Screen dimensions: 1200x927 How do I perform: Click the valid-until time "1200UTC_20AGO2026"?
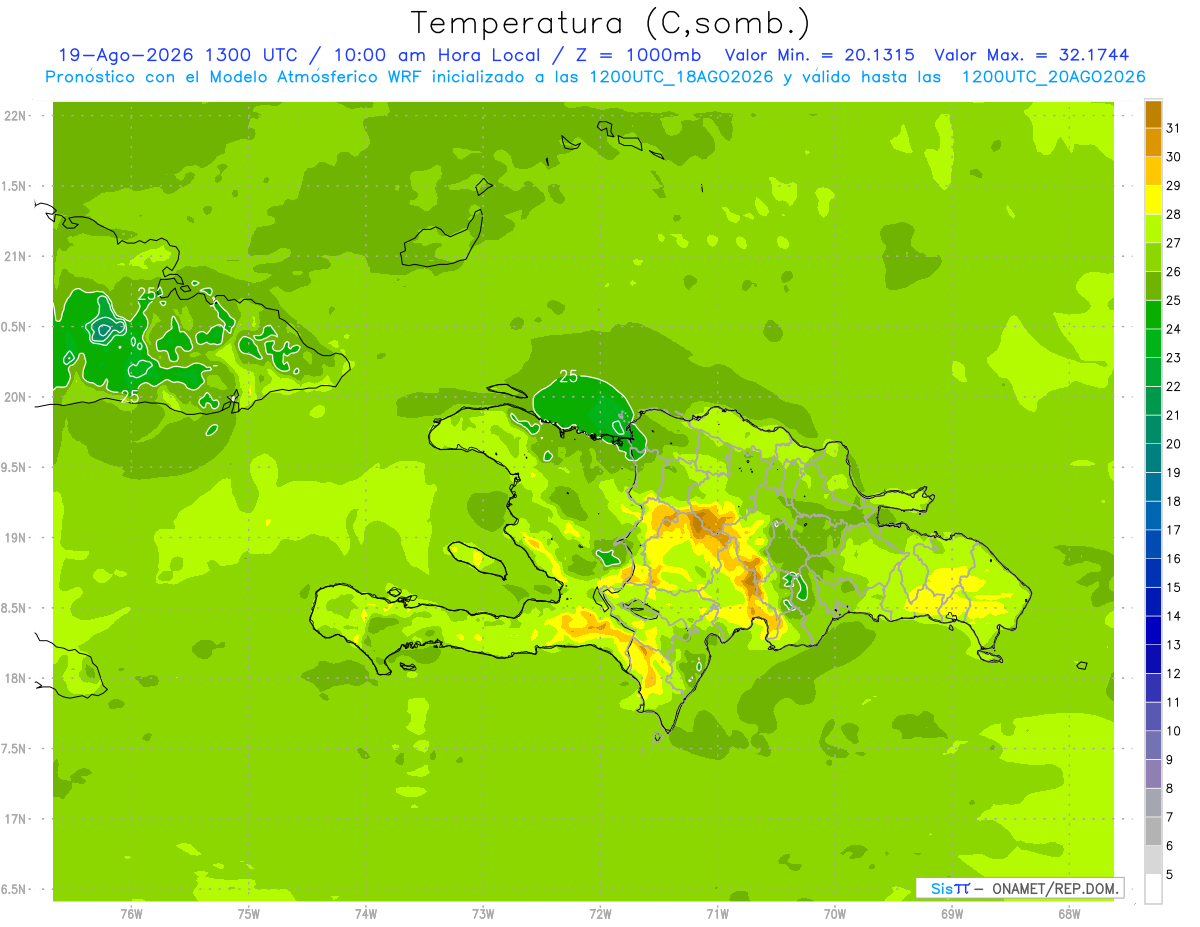(1053, 77)
